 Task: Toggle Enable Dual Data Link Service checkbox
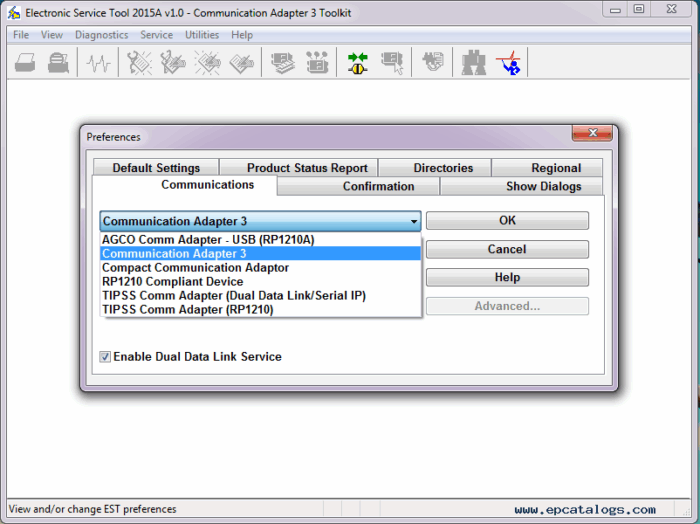pos(105,357)
